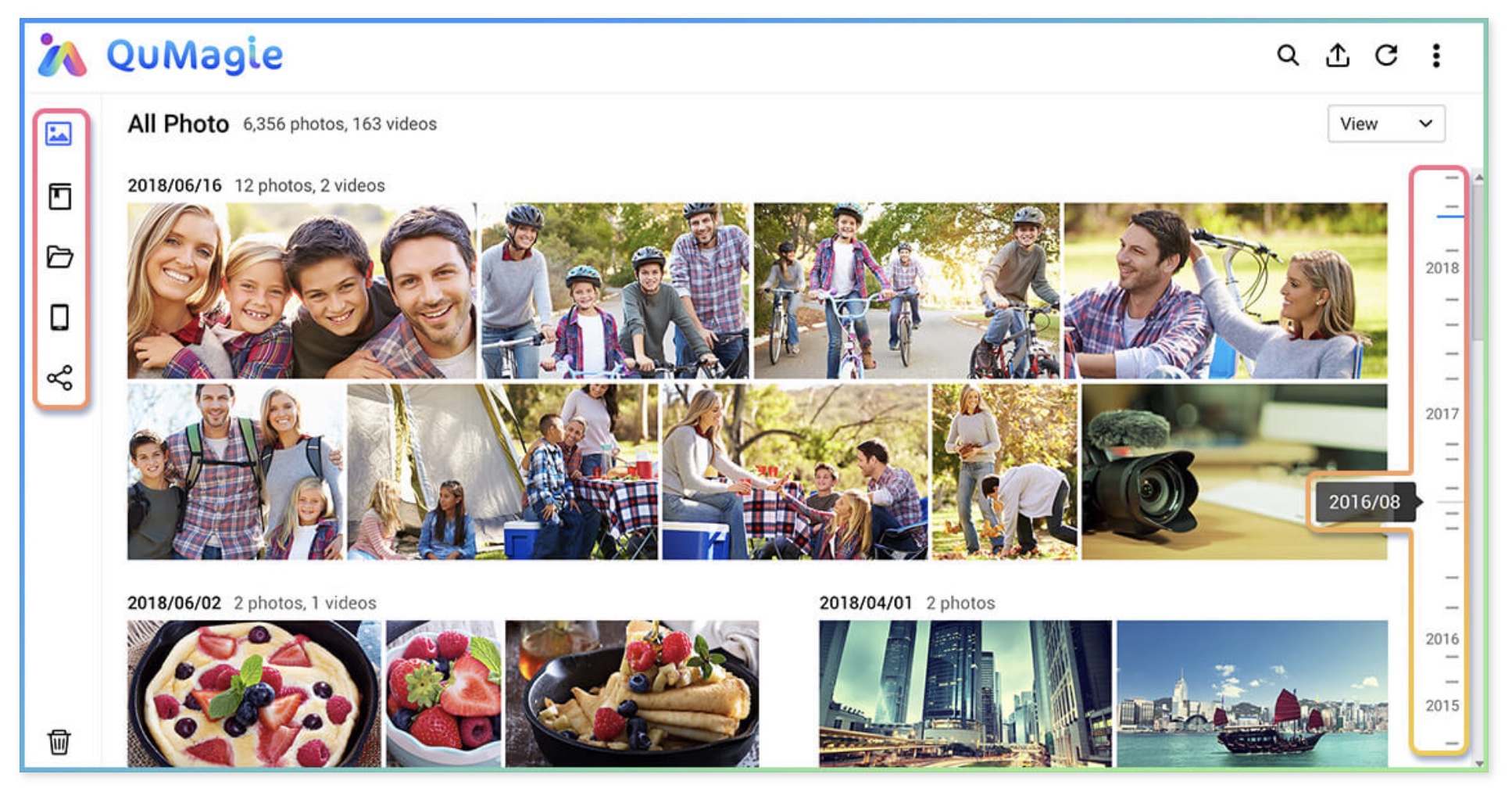Screen dimensions: 1512x792
Task: Jump to 2018 on the timeline
Action: (x=1442, y=268)
